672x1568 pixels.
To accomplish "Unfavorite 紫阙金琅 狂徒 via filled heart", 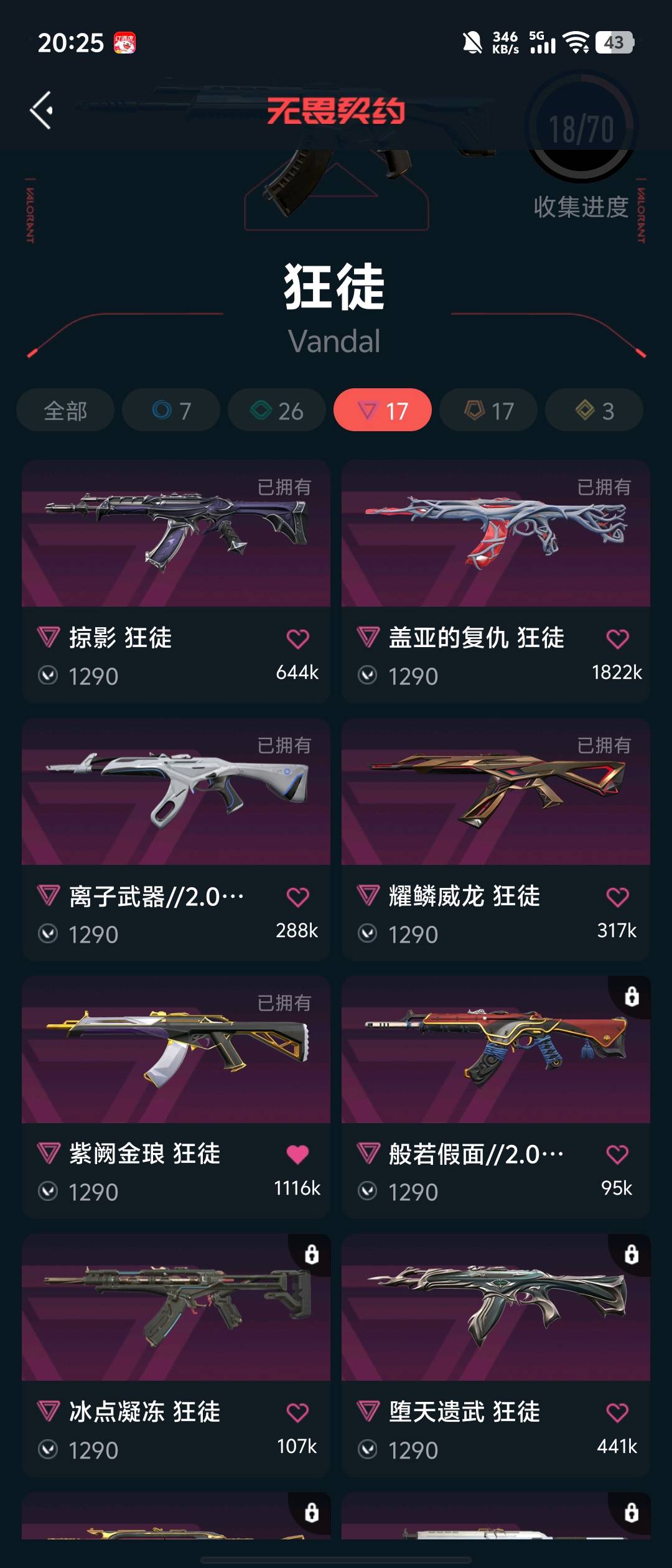I will [x=297, y=1154].
